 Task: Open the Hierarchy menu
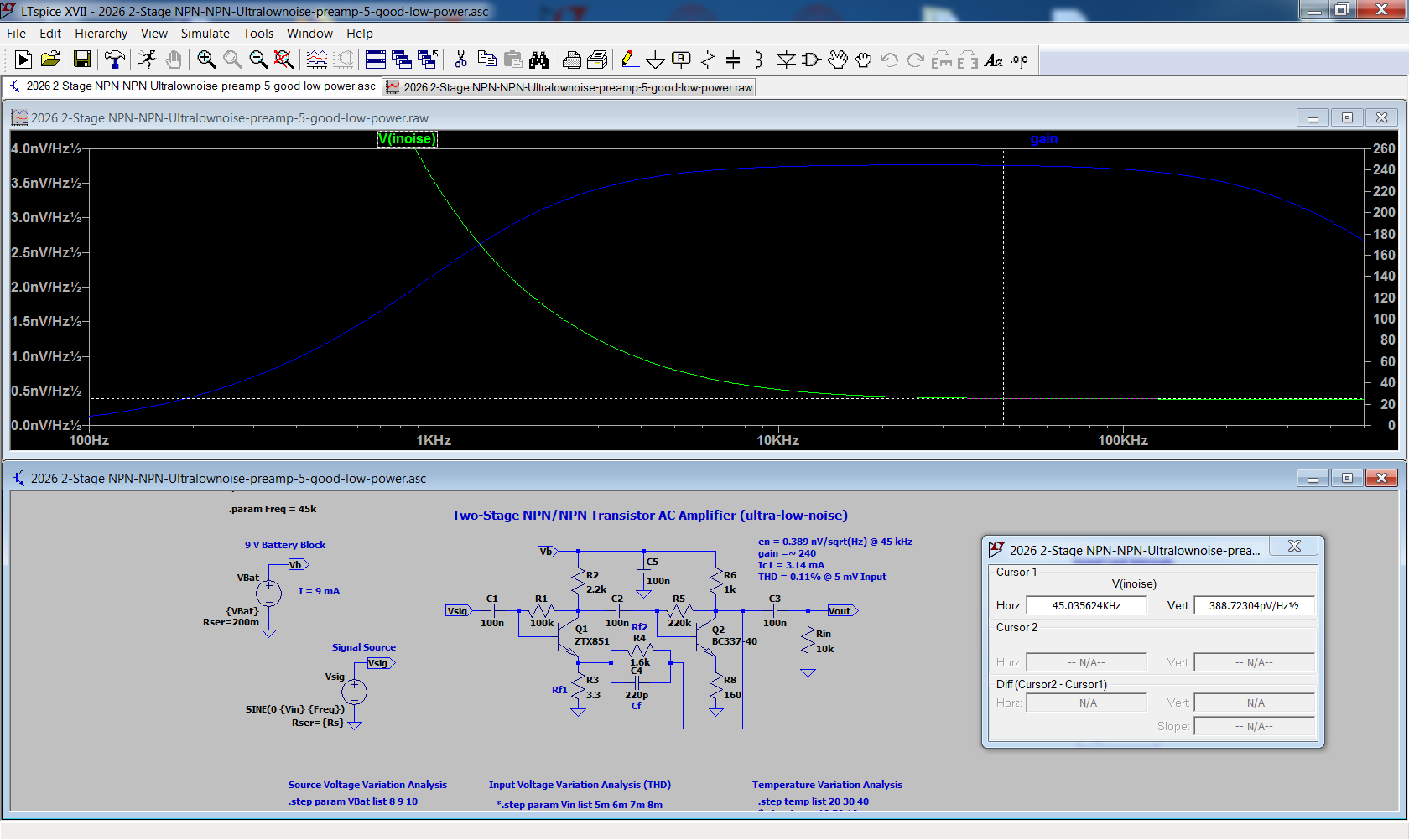click(x=101, y=34)
